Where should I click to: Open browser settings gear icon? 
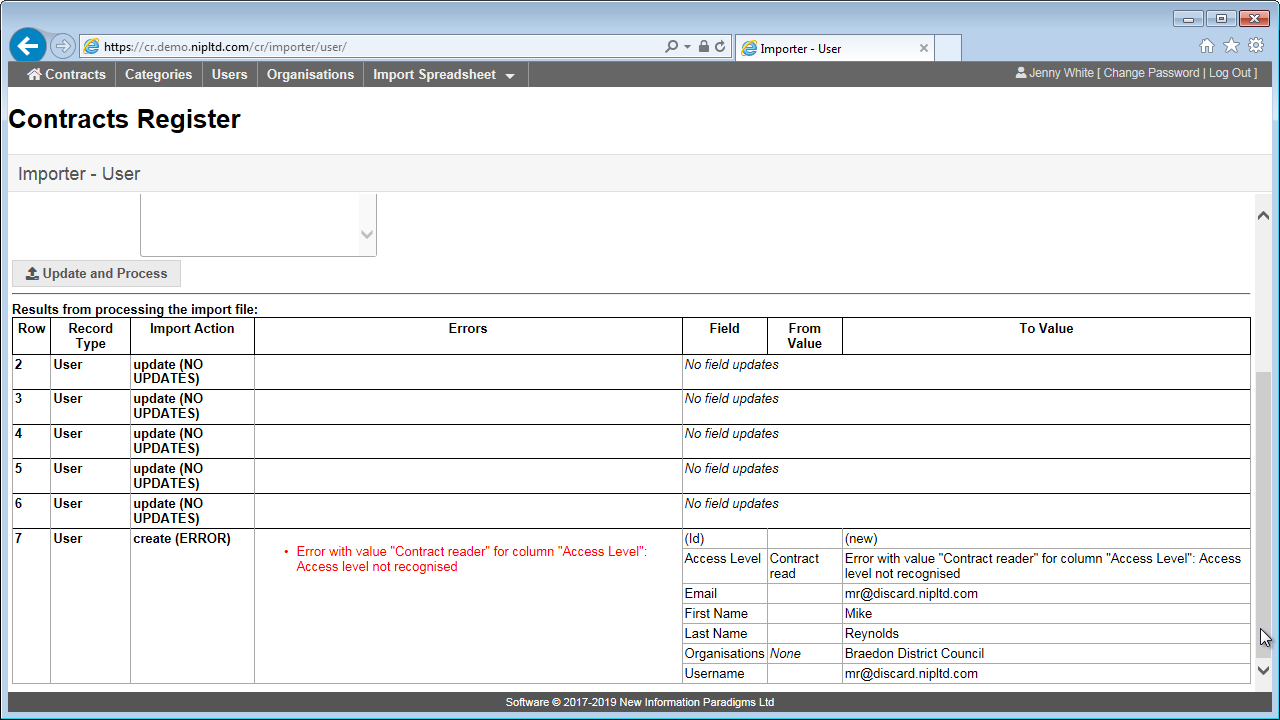(1256, 46)
